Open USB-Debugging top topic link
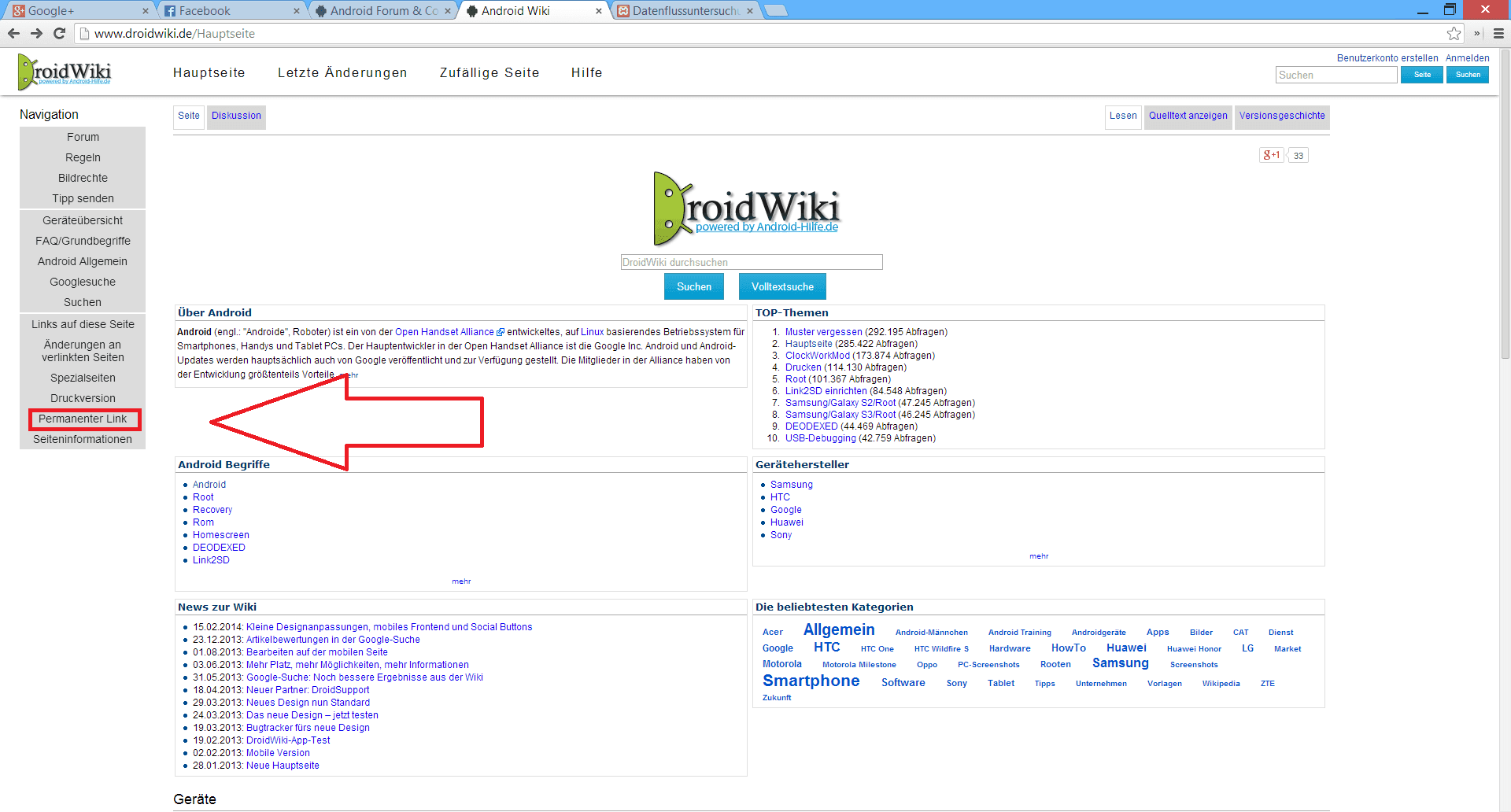1511x812 pixels. (820, 438)
